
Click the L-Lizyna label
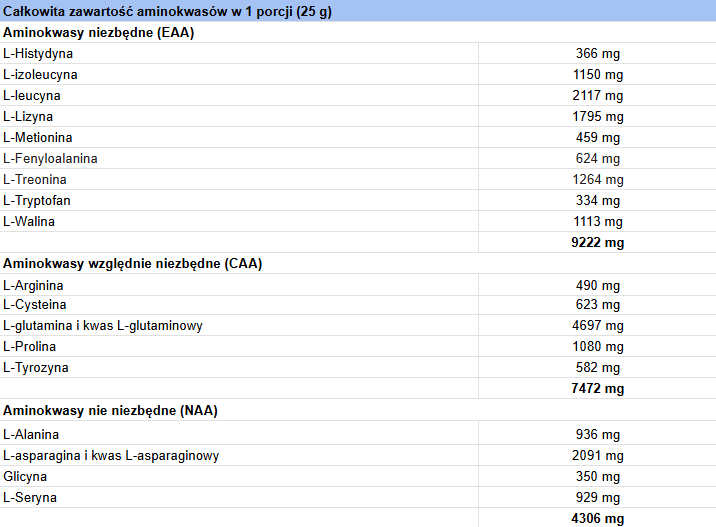(x=28, y=117)
